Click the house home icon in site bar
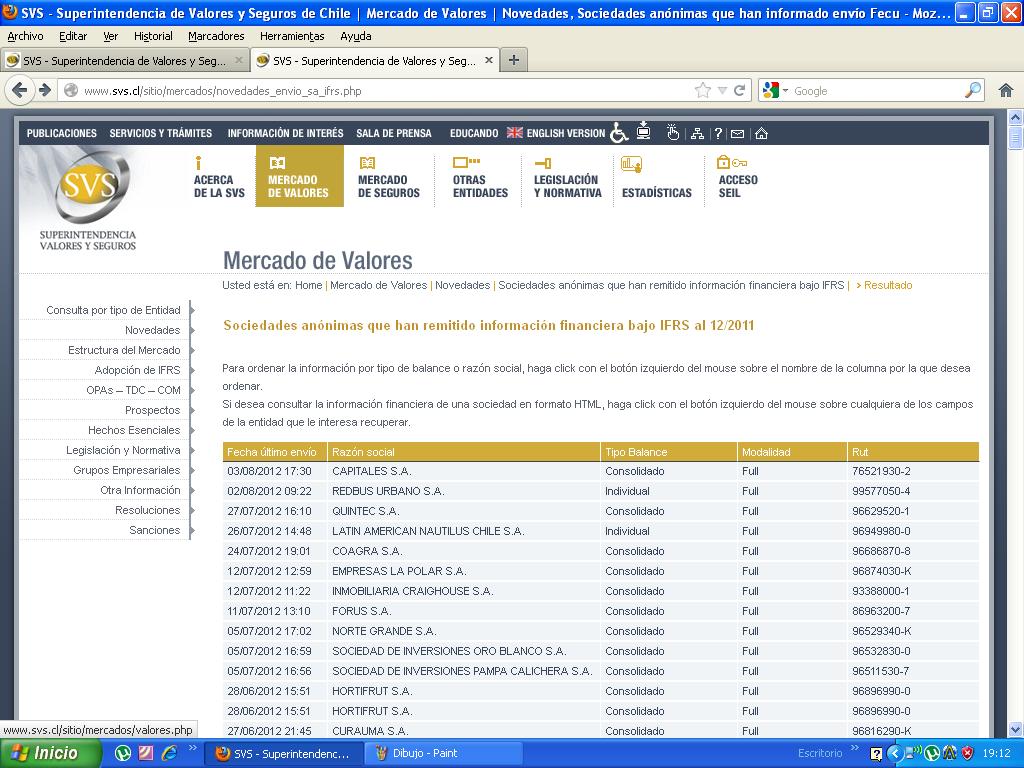 761,133
